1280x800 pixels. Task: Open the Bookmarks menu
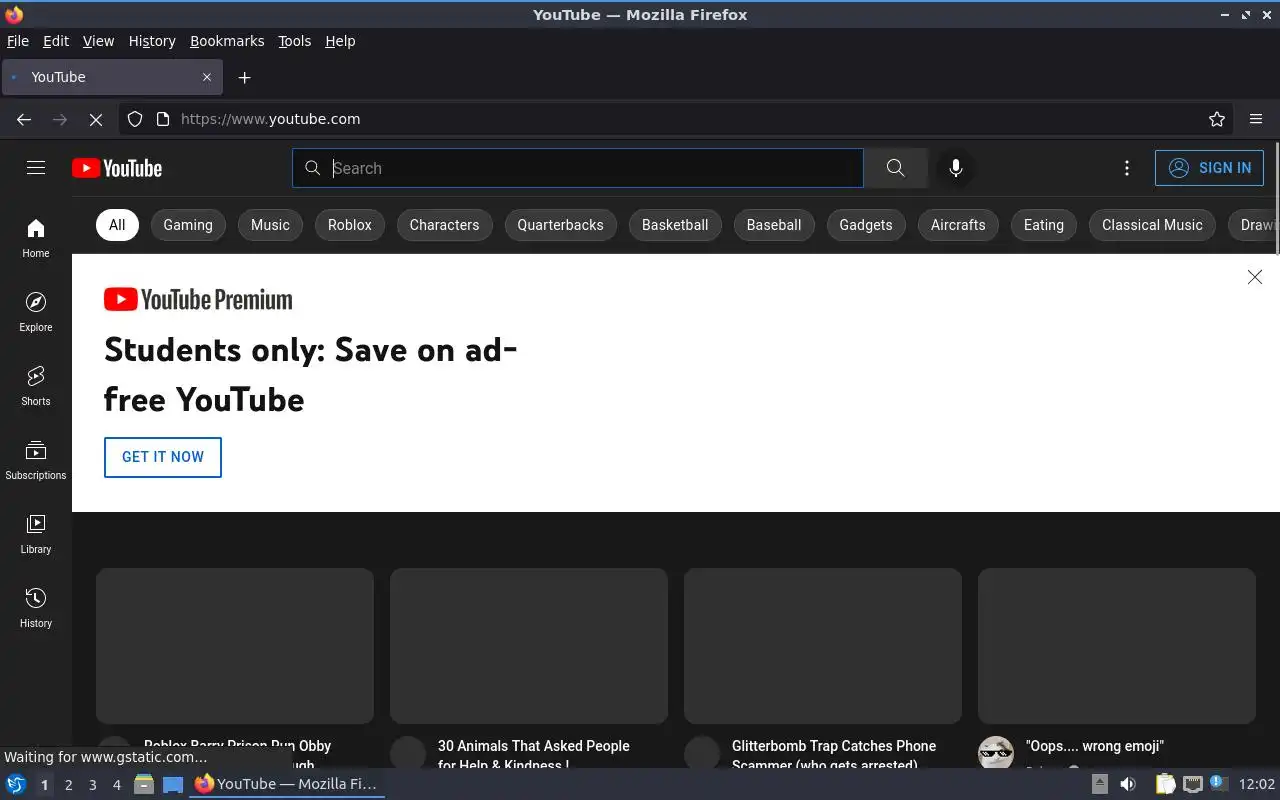click(x=227, y=41)
